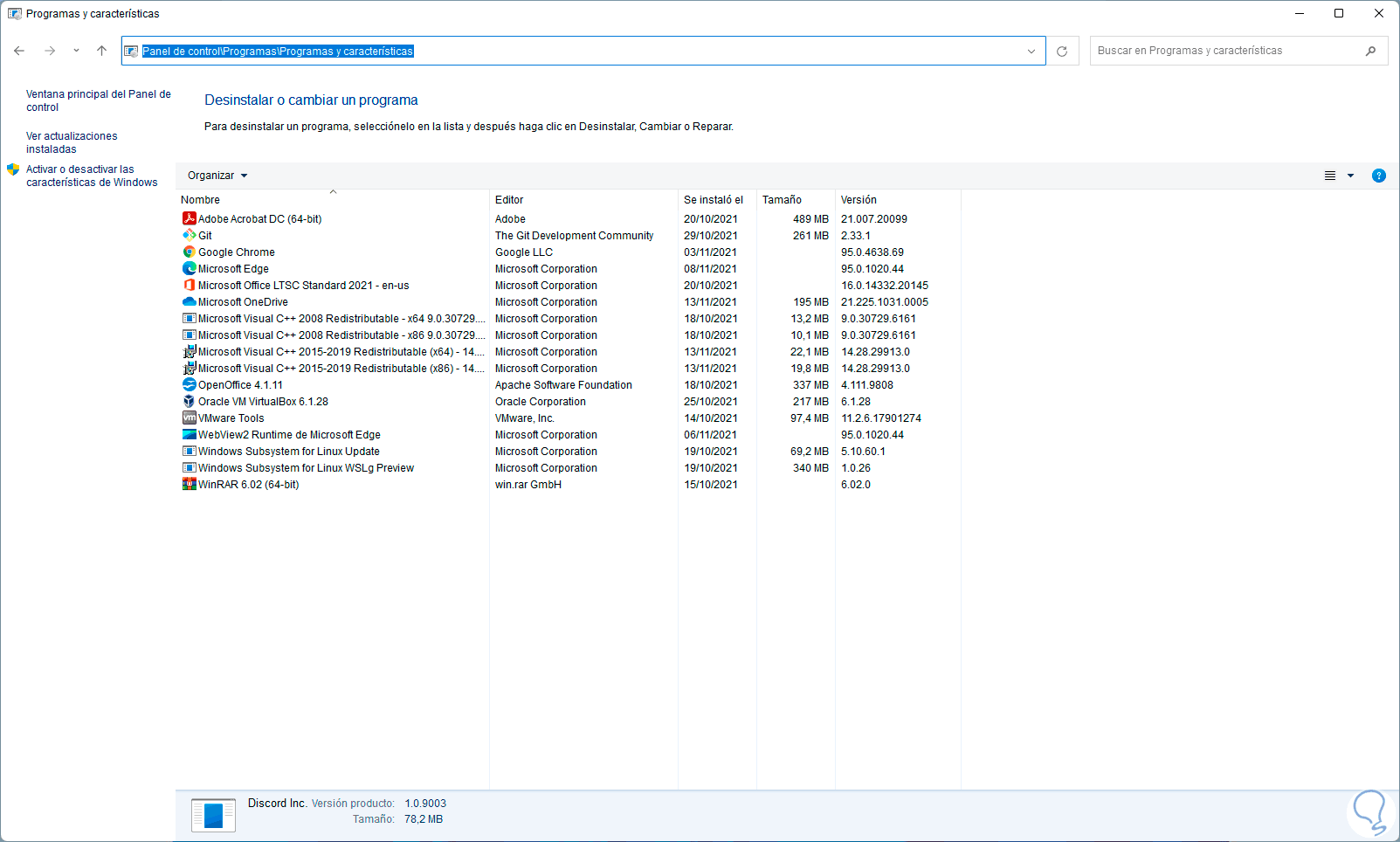Click the OpenOffice 4.1.11 icon
The image size is (1400, 842).
pyautogui.click(x=189, y=384)
